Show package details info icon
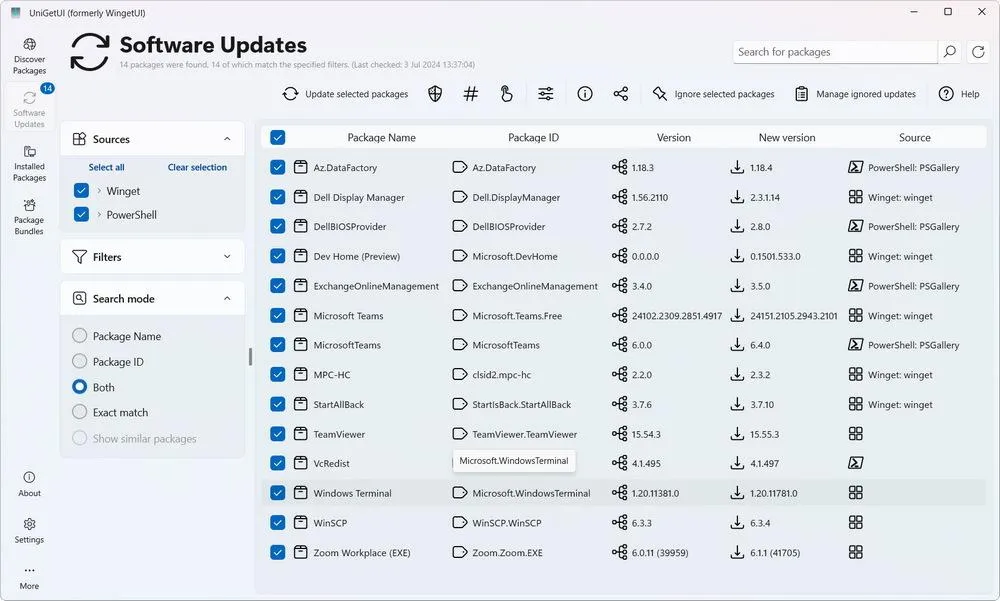 [585, 94]
